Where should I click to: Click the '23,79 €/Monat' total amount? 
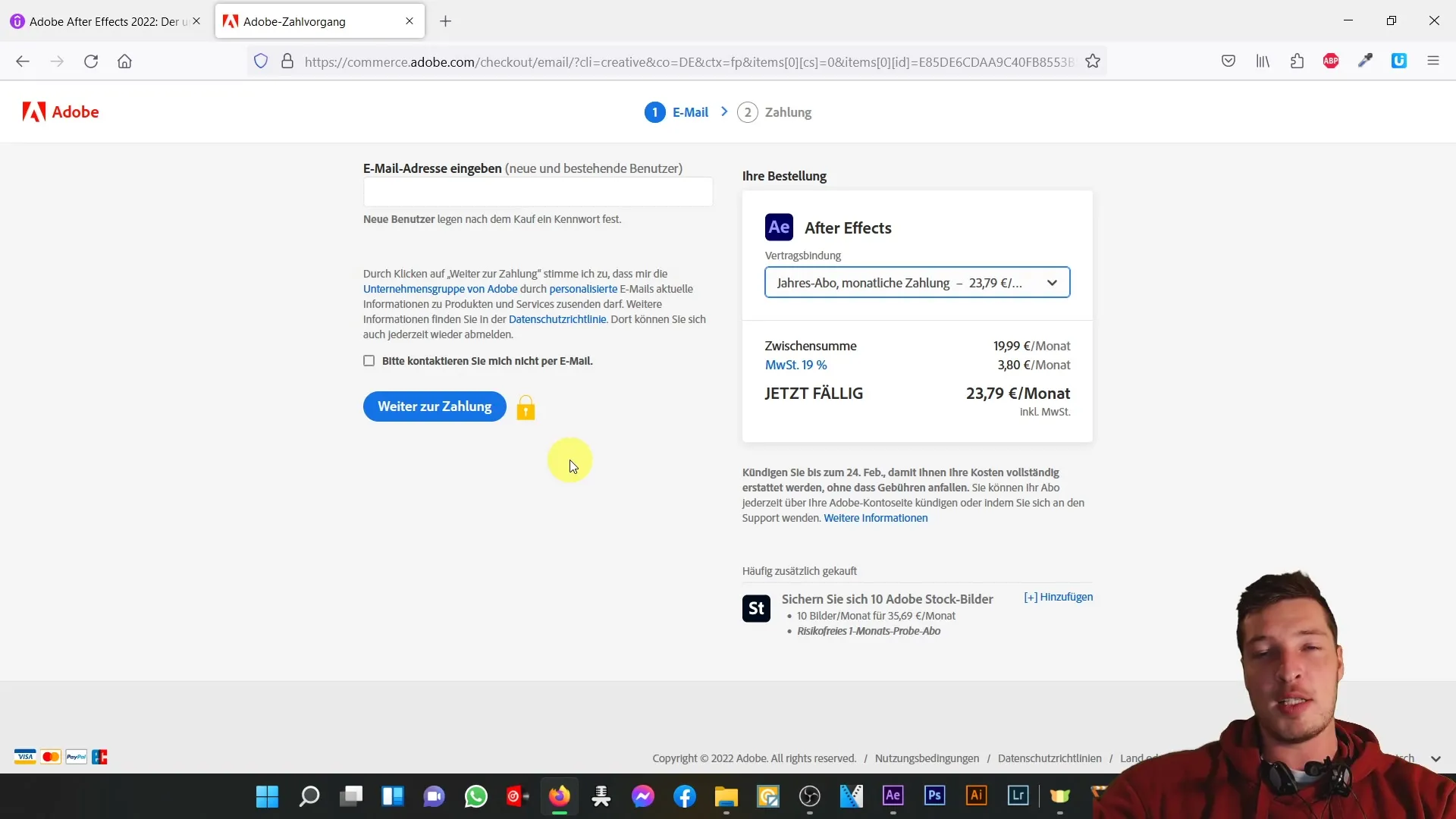coord(1018,394)
